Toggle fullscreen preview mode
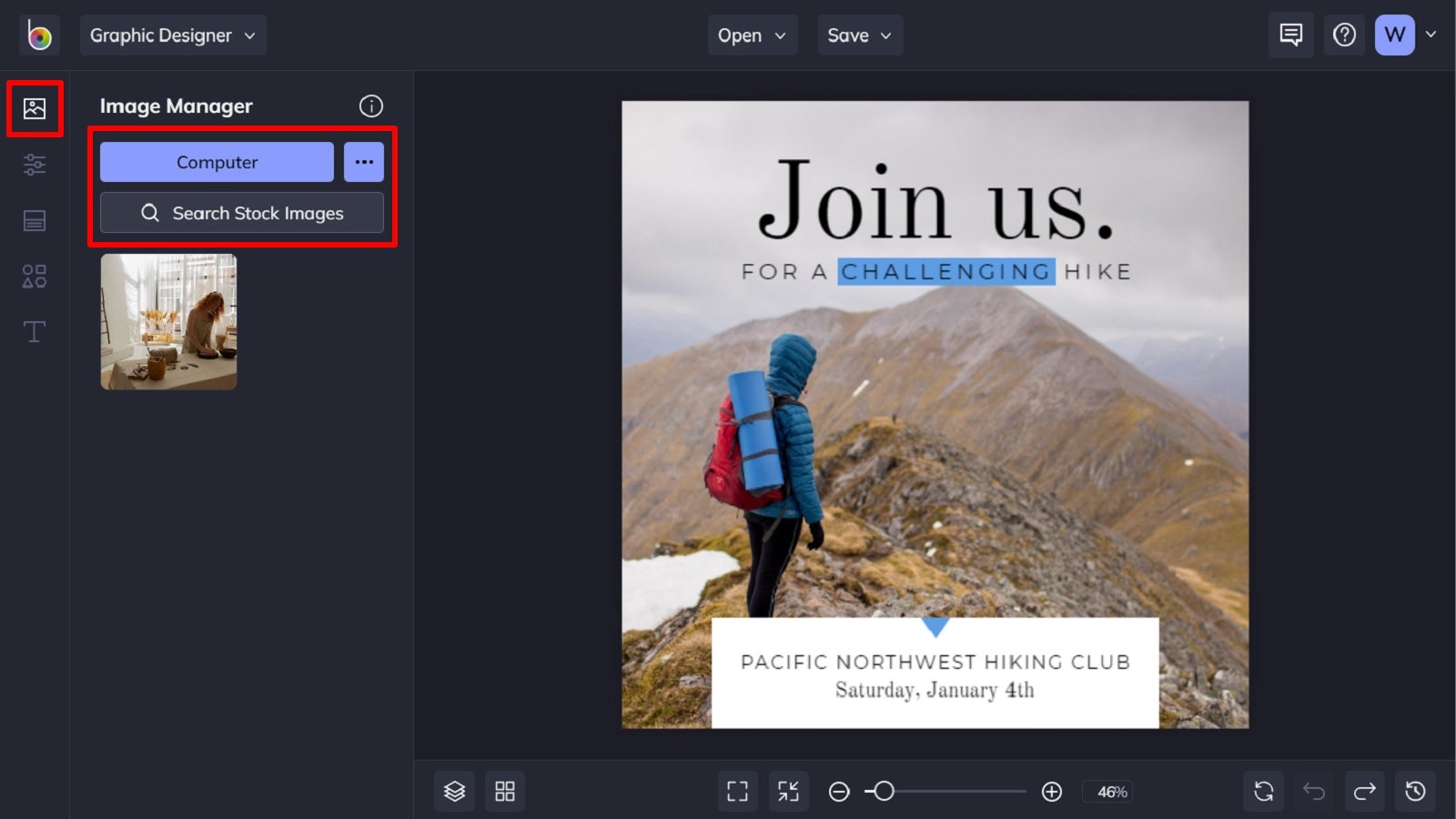This screenshot has height=819, width=1456. 737,791
